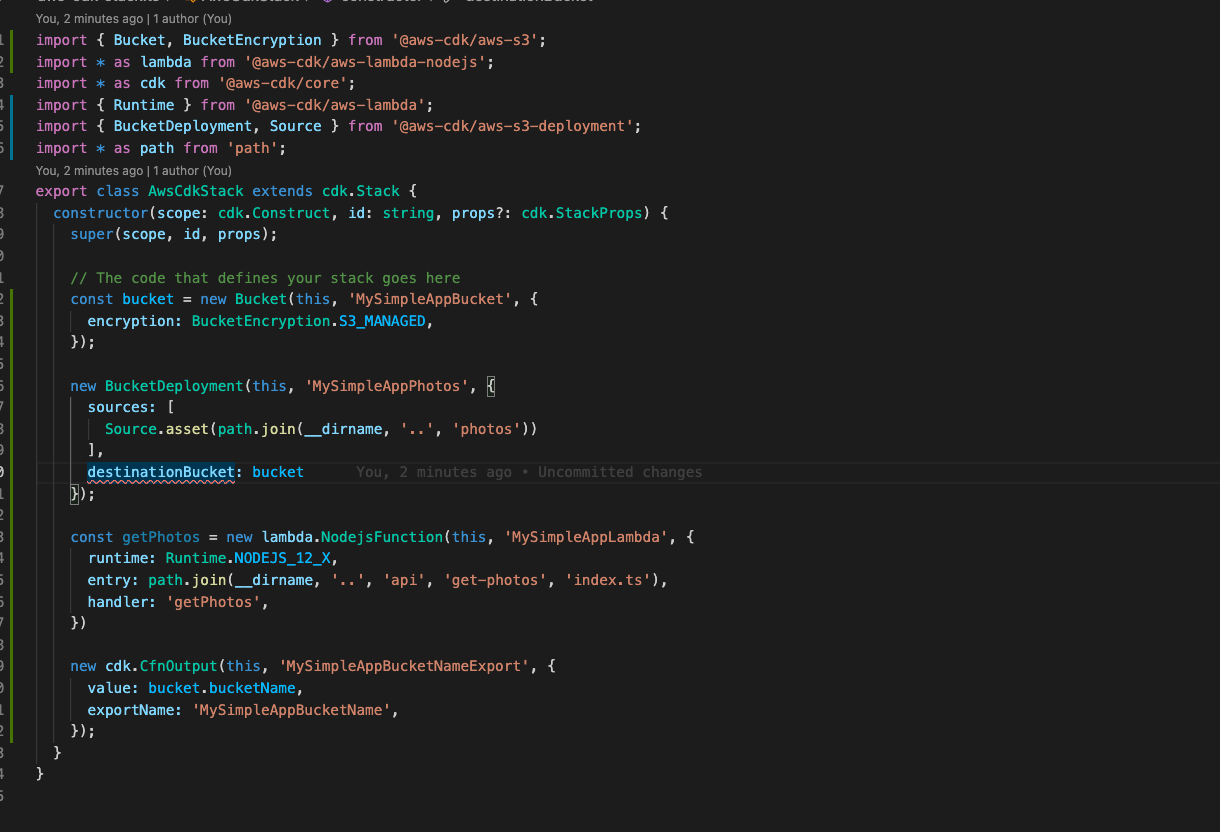Click the sources property
This screenshot has height=832, width=1220.
[x=118, y=407]
